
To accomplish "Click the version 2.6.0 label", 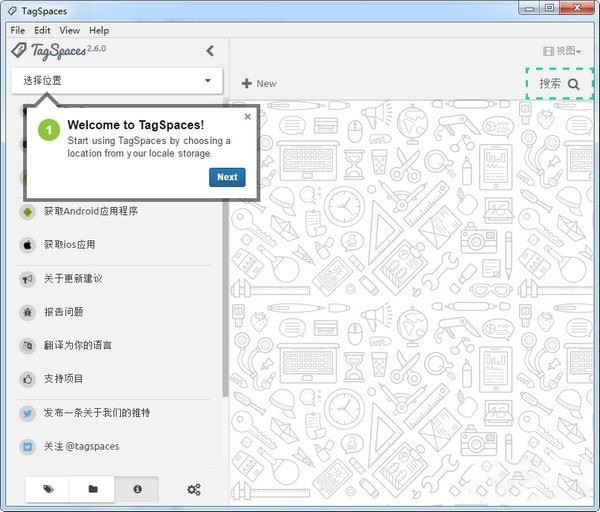I will (x=96, y=48).
